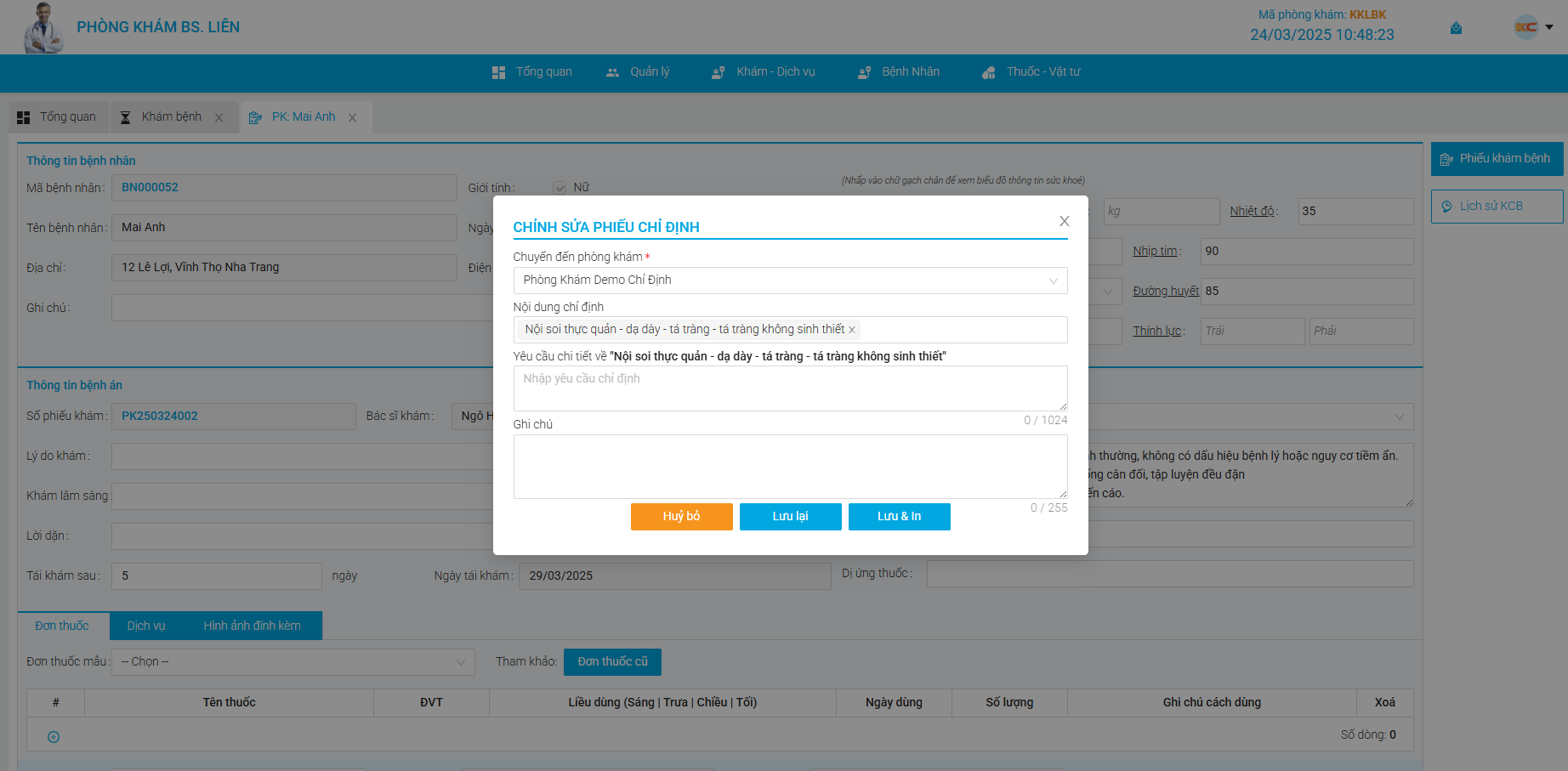Switch to the Tổng quan tab
The width and height of the screenshot is (1568, 771).
[x=57, y=116]
